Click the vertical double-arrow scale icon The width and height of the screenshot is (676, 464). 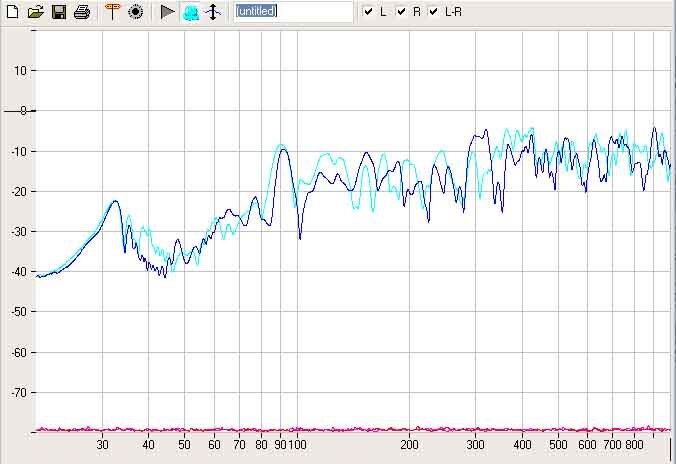[x=212, y=12]
